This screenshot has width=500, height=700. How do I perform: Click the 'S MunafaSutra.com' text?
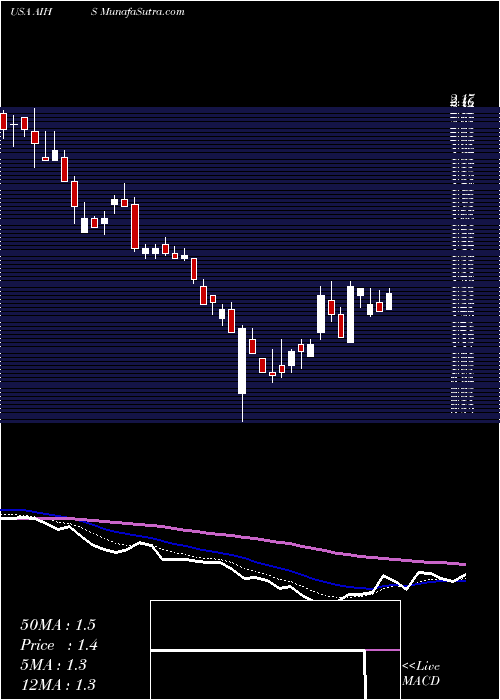pyautogui.click(x=138, y=12)
